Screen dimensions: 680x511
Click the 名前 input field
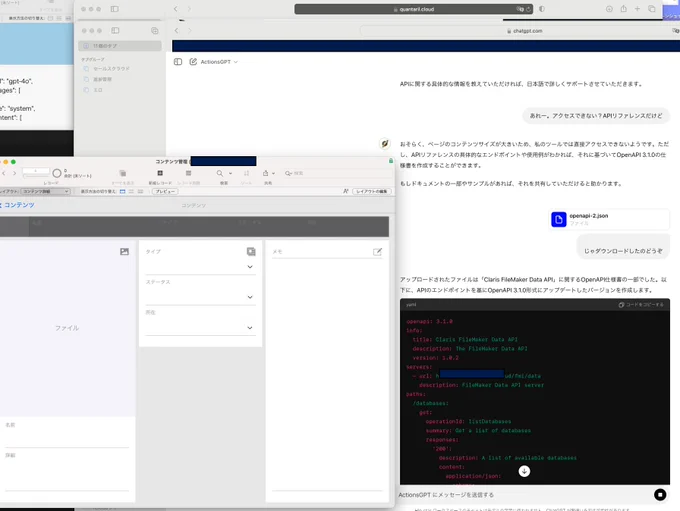pos(67,439)
